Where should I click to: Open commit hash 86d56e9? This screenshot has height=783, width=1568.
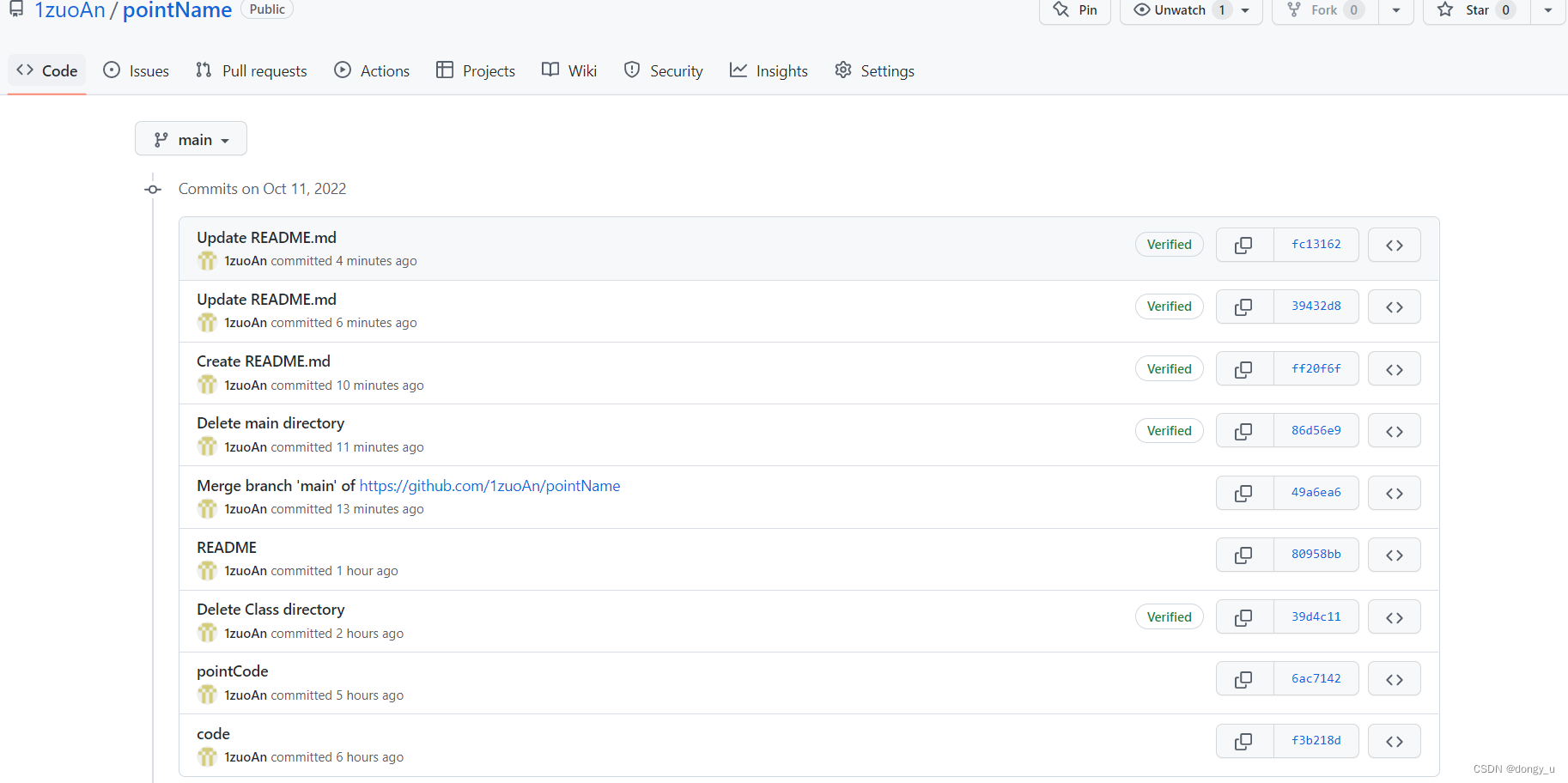[x=1316, y=431]
